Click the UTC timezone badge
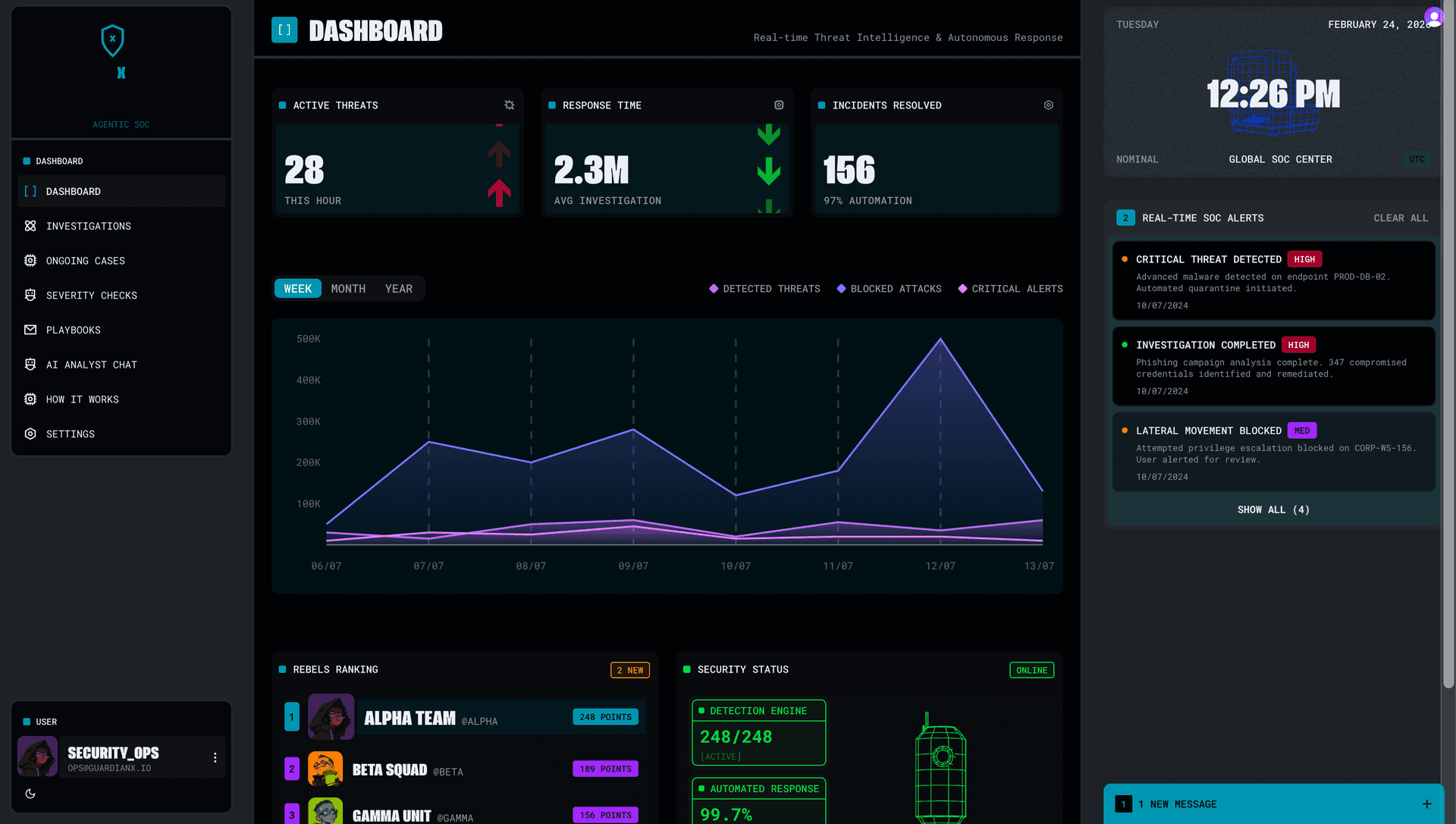Viewport: 1456px width, 824px height. click(x=1417, y=159)
